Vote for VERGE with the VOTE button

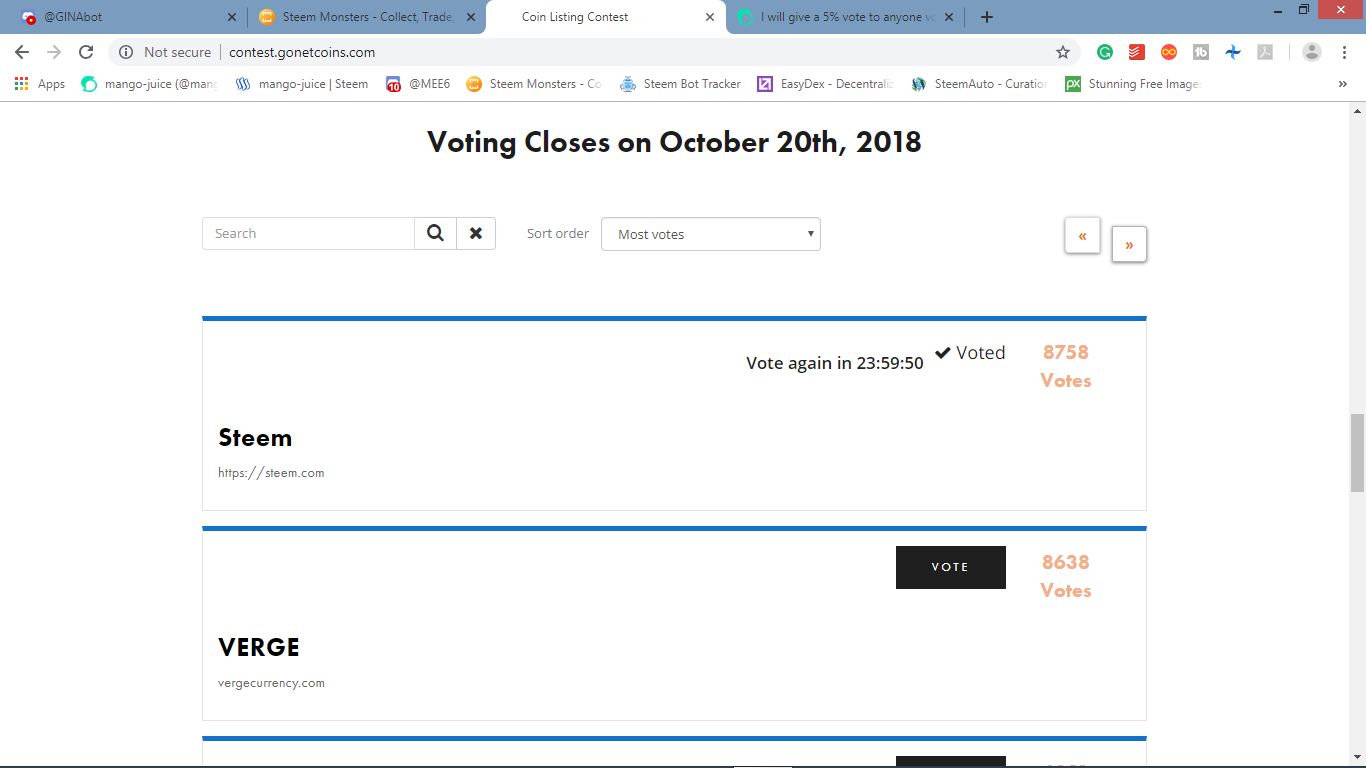[x=951, y=567]
